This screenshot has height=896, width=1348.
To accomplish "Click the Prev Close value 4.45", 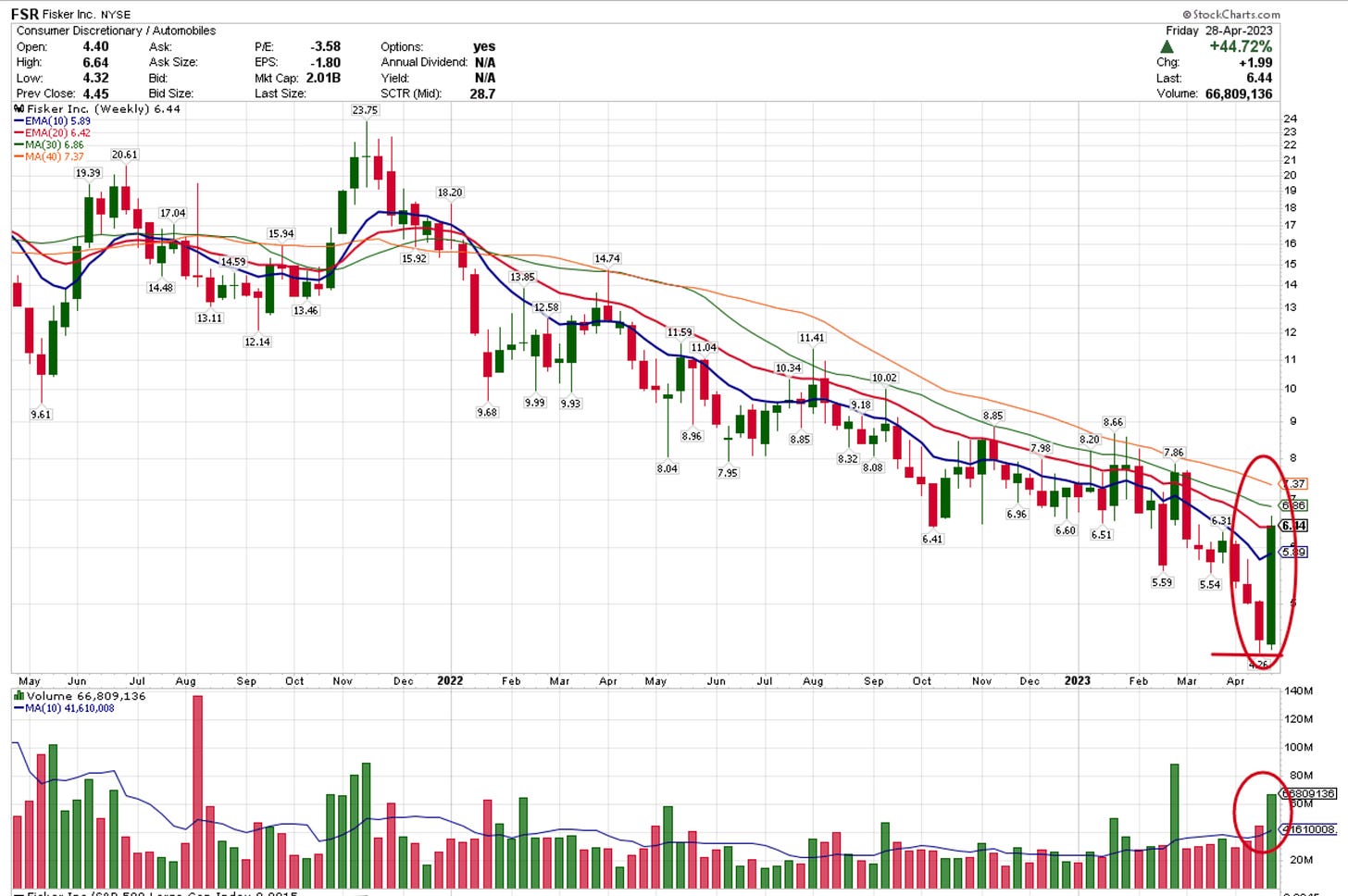I will 95,93.
